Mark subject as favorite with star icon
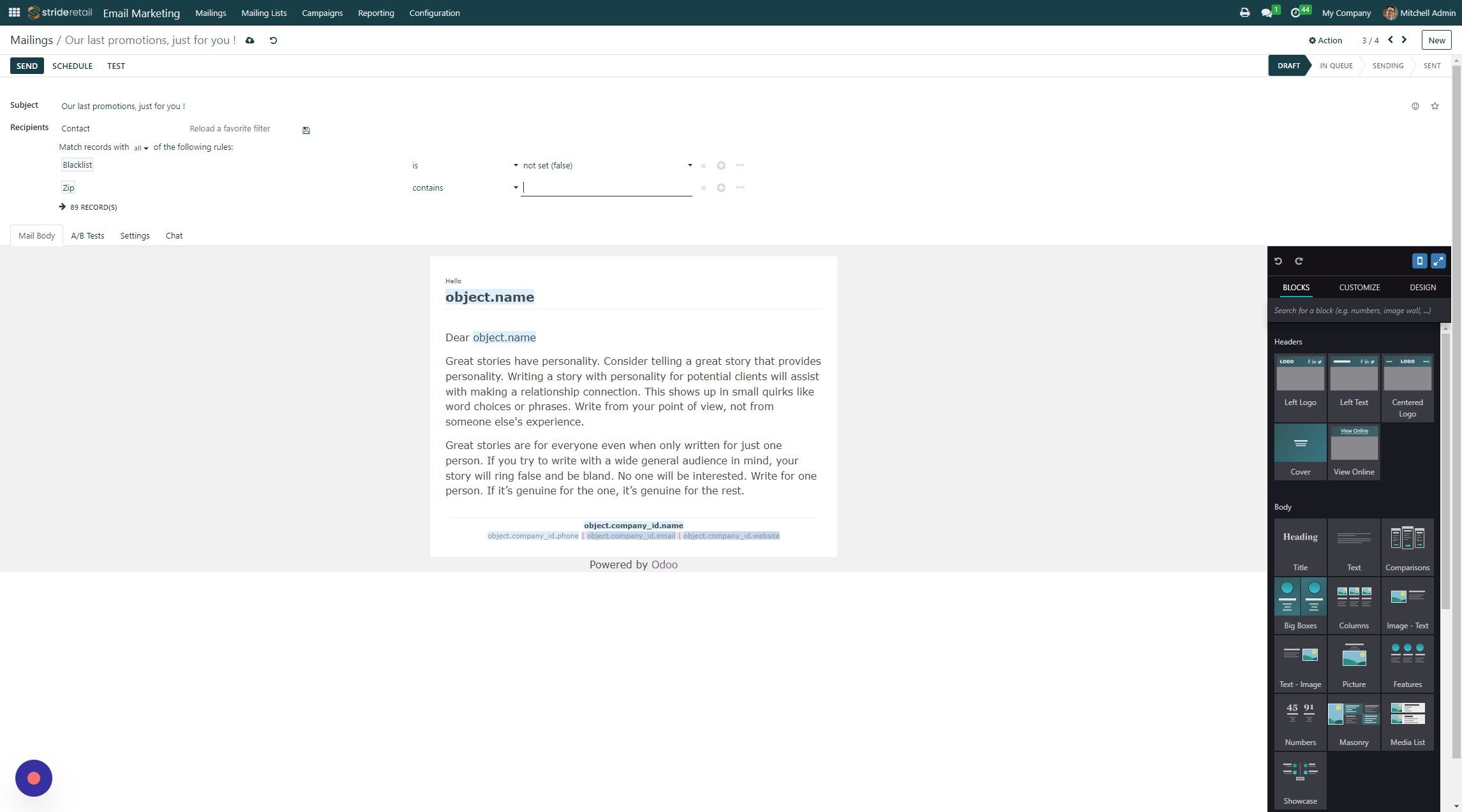1462x812 pixels. [x=1435, y=106]
